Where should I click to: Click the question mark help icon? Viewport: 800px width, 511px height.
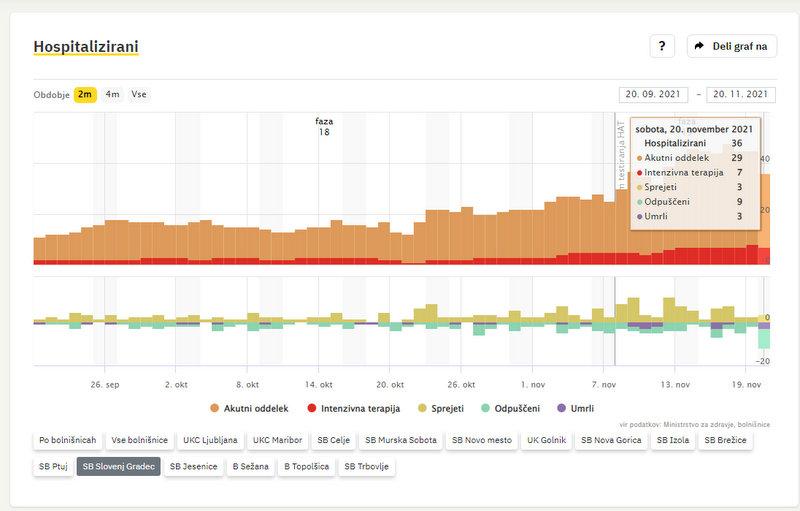point(662,46)
